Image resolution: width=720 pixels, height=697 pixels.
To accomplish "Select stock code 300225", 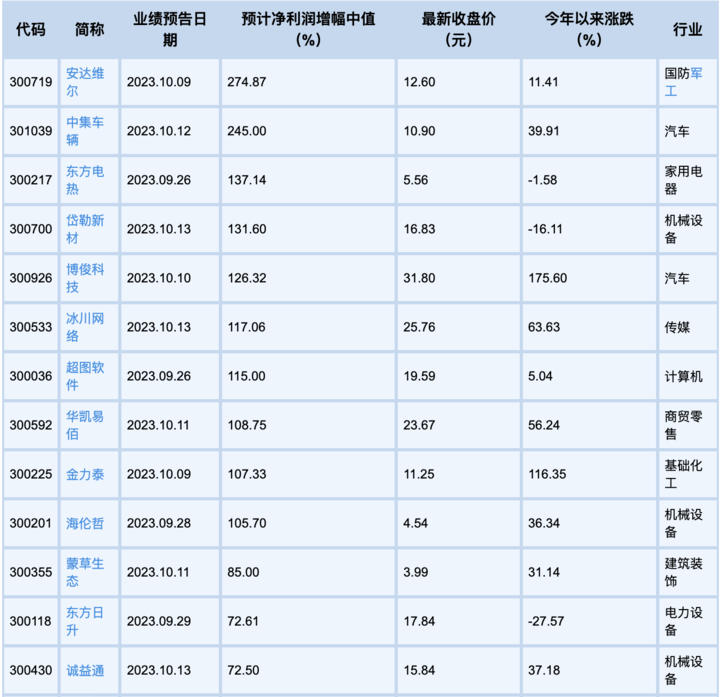I will click(31, 474).
